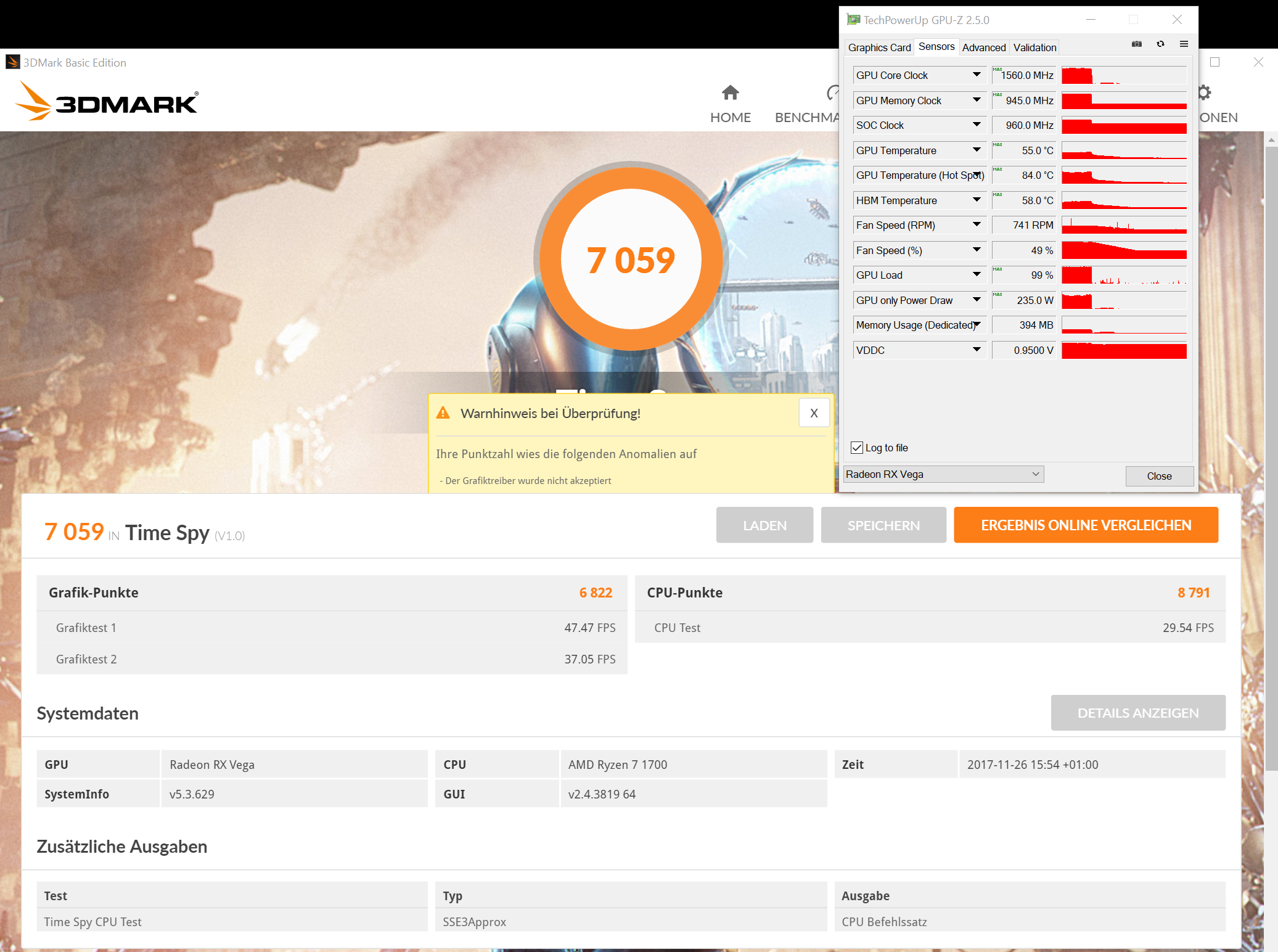Open the Radeon RX Vega device selector
The height and width of the screenshot is (952, 1278).
click(943, 474)
